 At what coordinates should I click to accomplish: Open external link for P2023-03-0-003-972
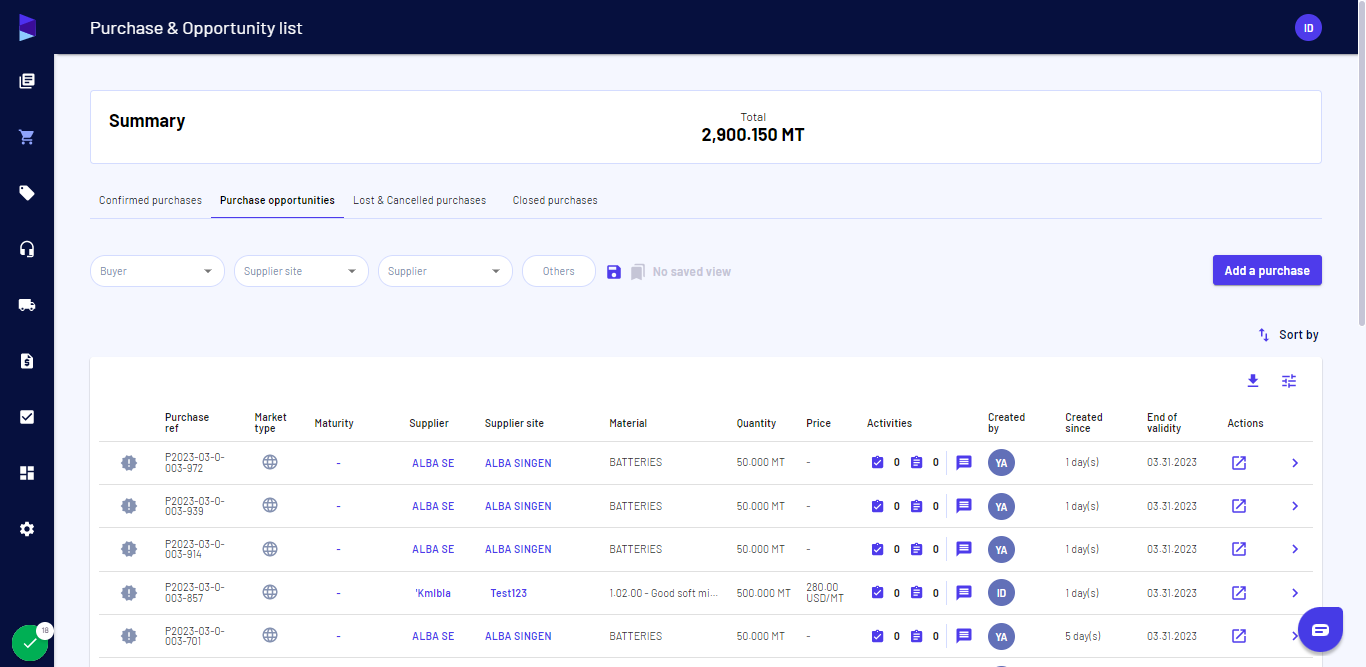click(1239, 463)
